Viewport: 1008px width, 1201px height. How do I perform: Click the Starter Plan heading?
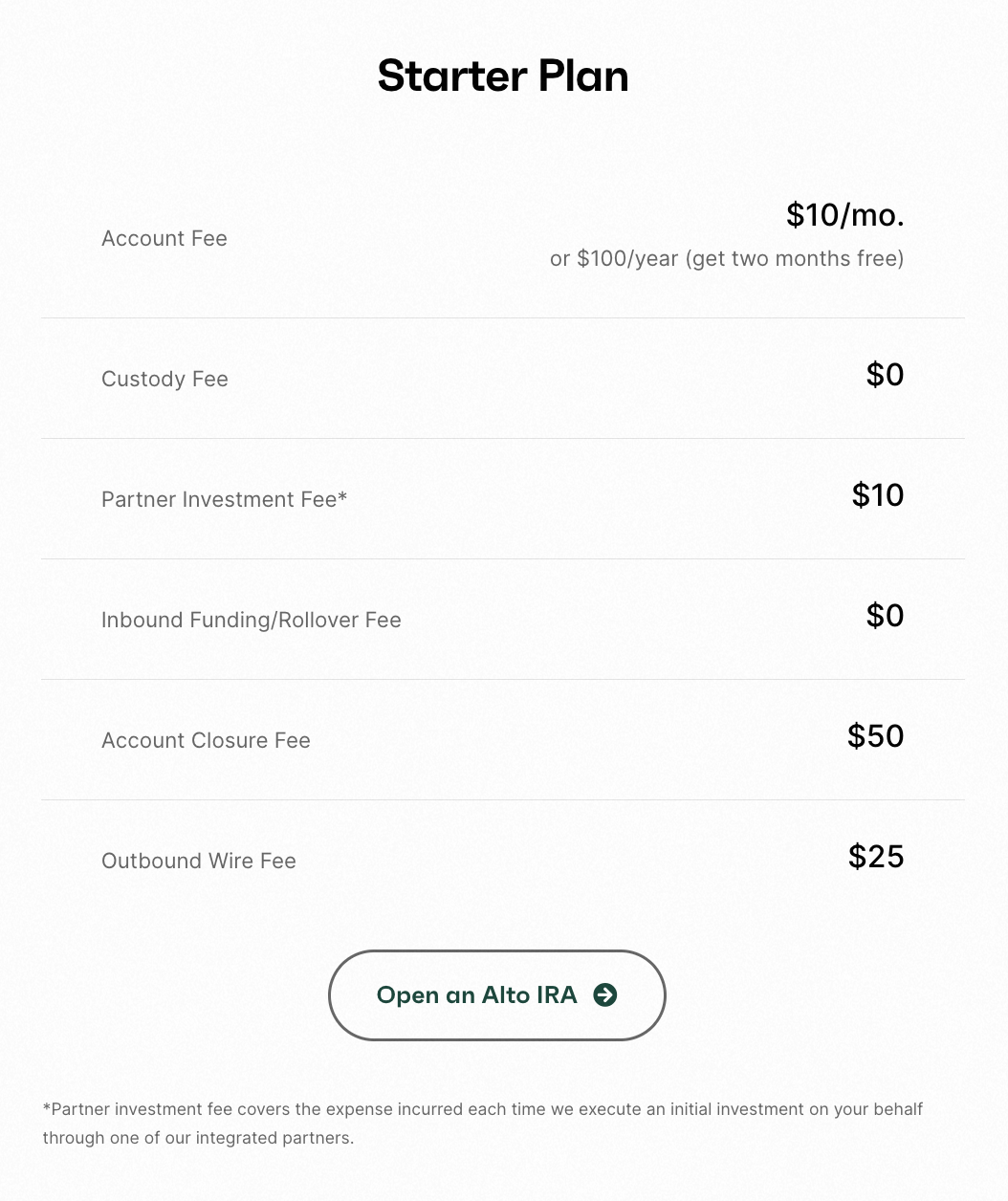tap(503, 76)
